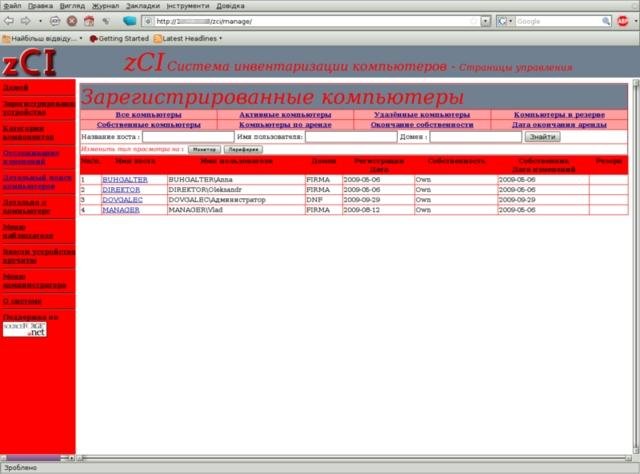
Task: Open the Собственные компьютеры link
Action: tap(149, 125)
